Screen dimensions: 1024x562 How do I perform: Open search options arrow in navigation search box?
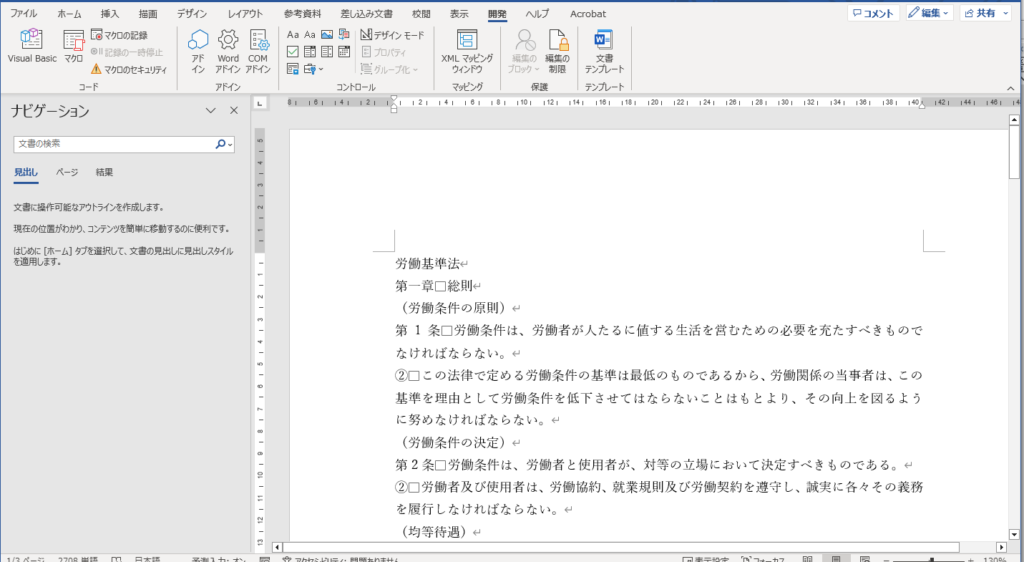click(x=231, y=145)
